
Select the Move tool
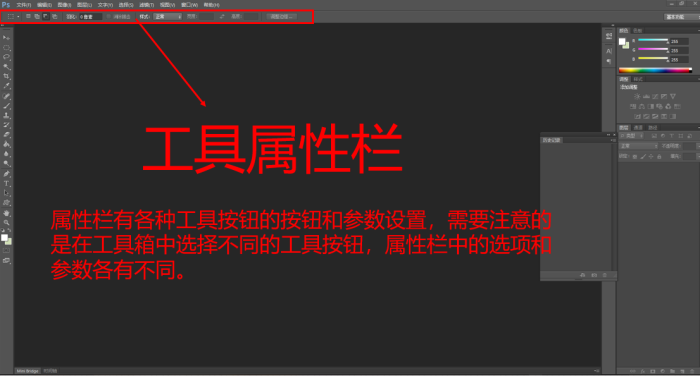(6, 38)
